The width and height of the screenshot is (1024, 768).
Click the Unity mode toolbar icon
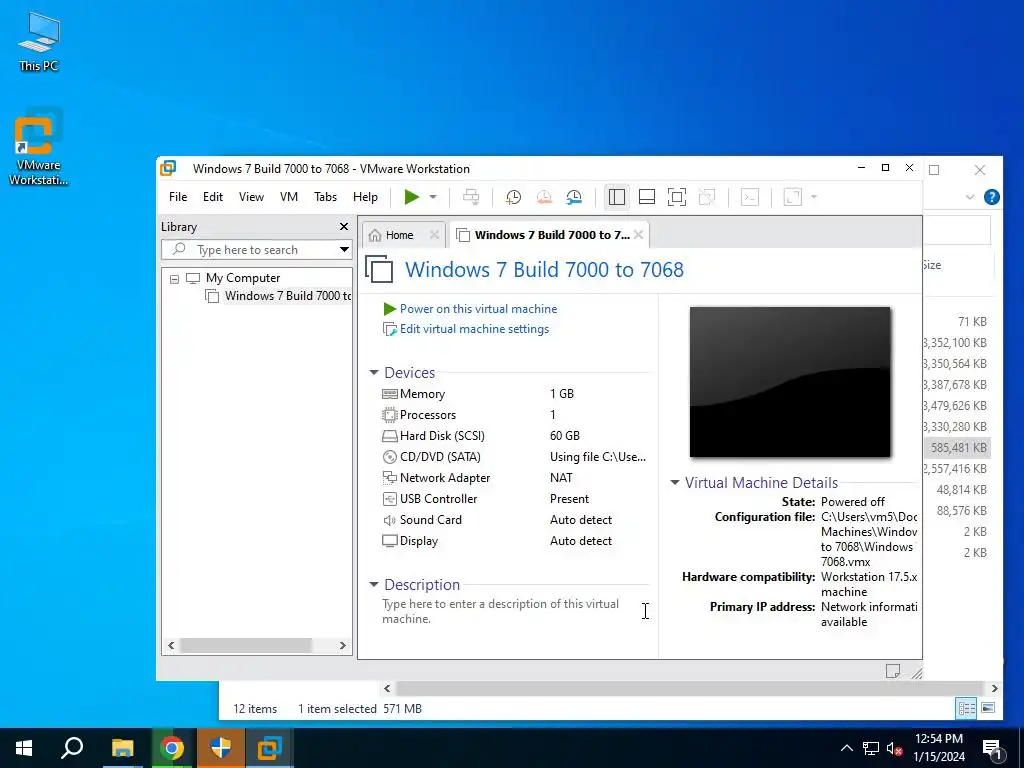point(707,197)
